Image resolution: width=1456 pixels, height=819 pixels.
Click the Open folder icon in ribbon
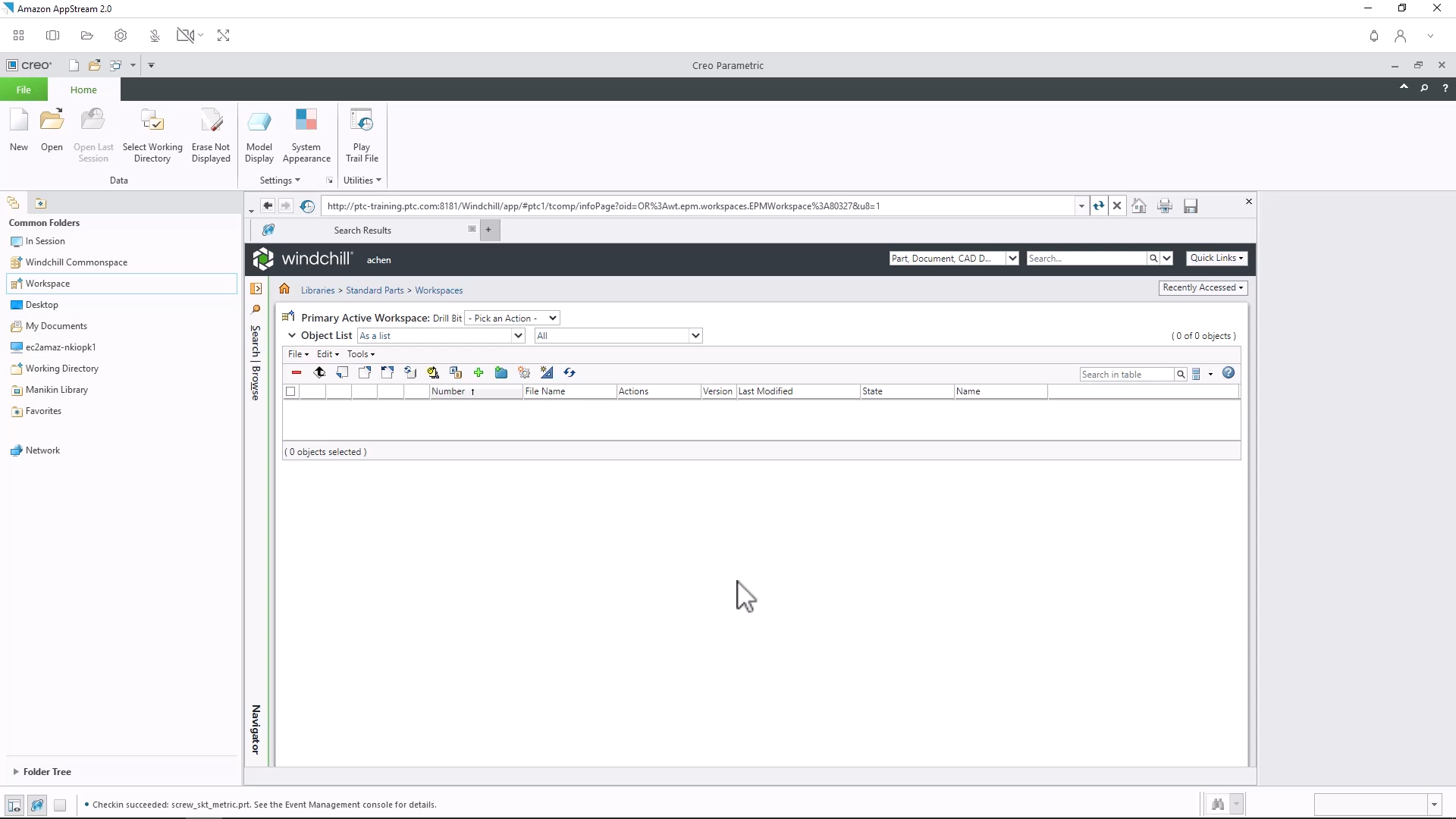[52, 130]
